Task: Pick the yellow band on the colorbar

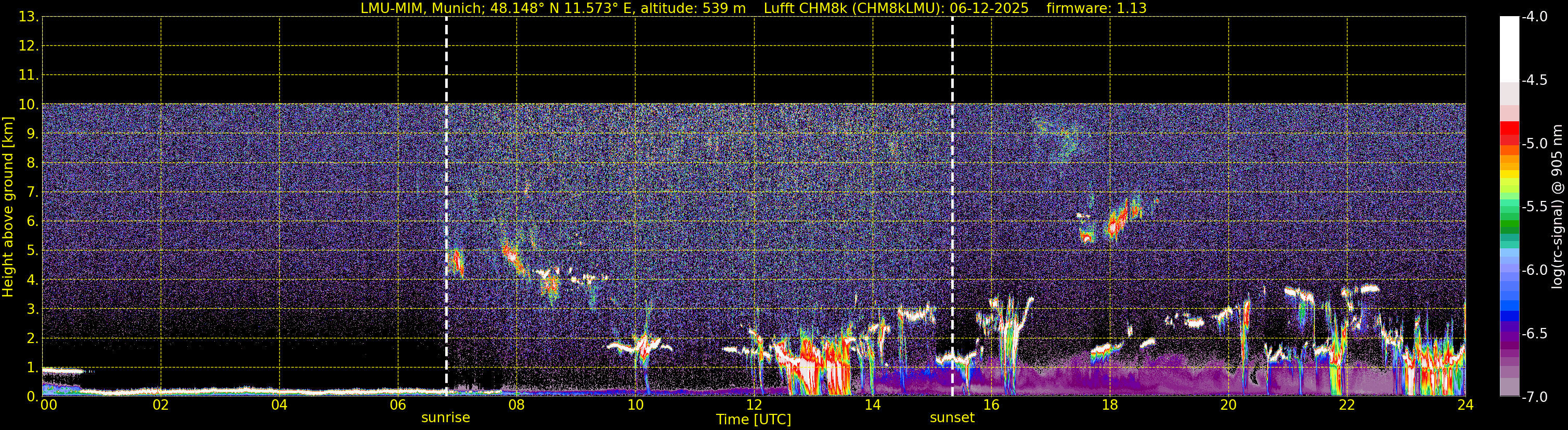Action: pos(1509,174)
